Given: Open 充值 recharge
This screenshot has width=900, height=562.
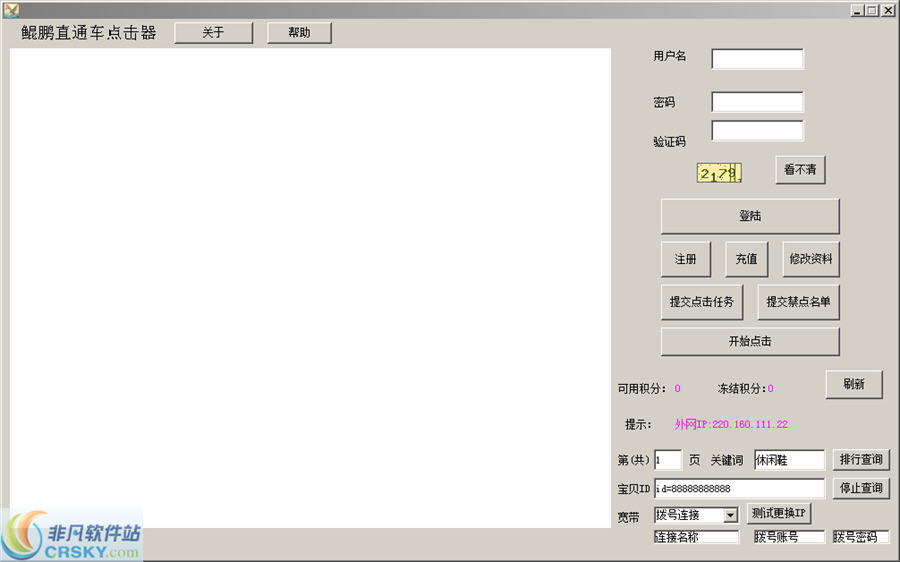Looking at the screenshot, I should (746, 259).
